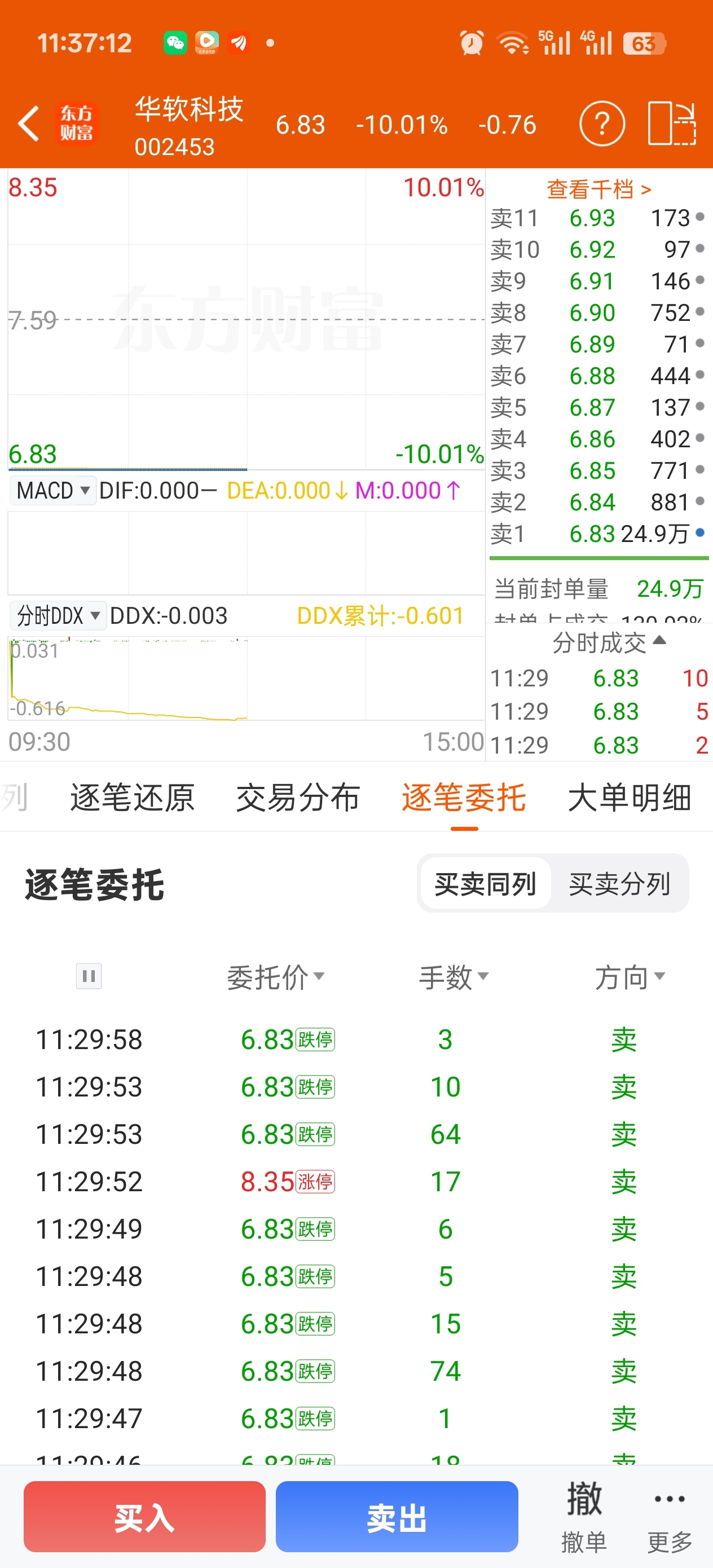This screenshot has height=1568, width=713.
Task: Tap the alarm clock status icon
Action: point(472,43)
